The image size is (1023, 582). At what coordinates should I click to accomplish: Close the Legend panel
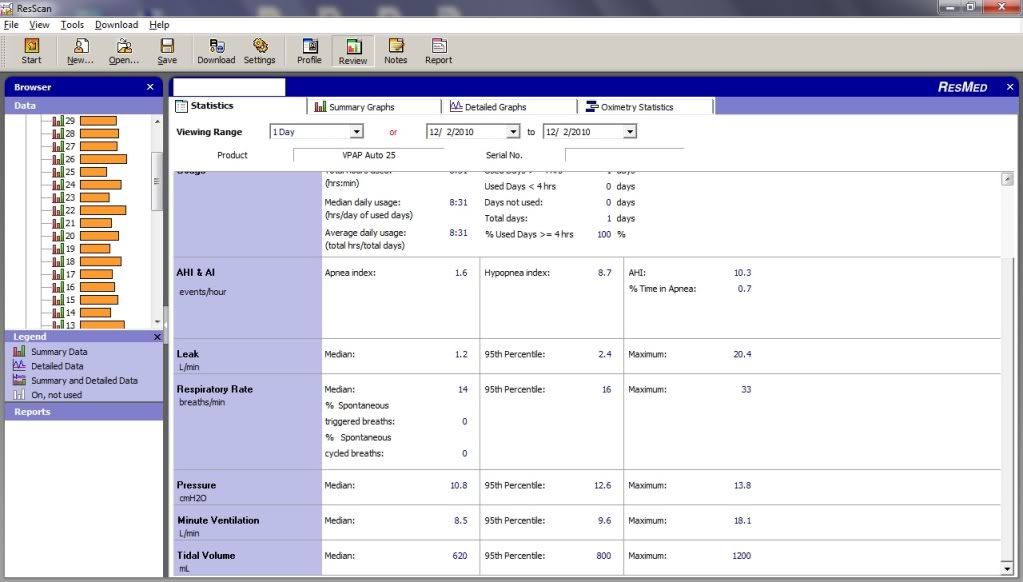157,337
